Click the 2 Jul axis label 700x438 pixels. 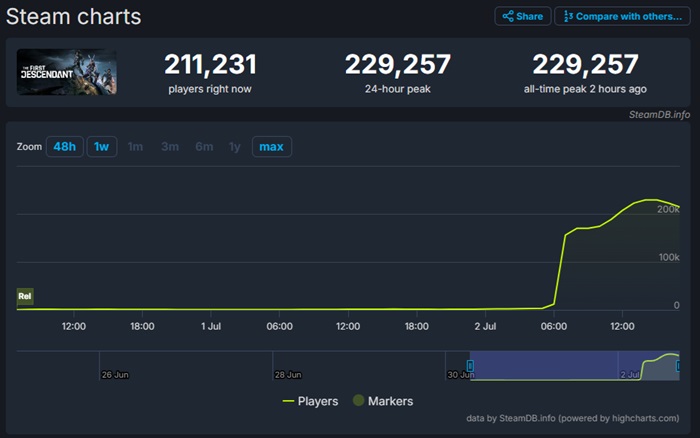485,326
